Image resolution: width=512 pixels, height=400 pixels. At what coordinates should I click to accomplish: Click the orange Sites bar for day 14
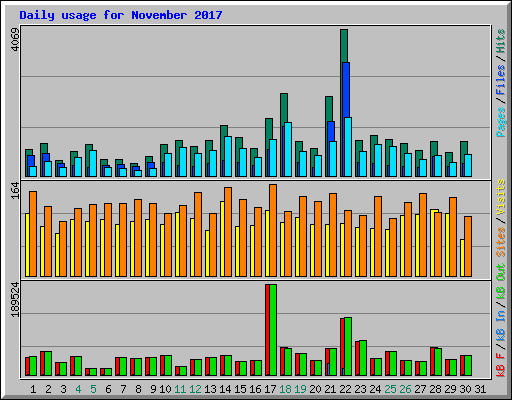(x=228, y=232)
